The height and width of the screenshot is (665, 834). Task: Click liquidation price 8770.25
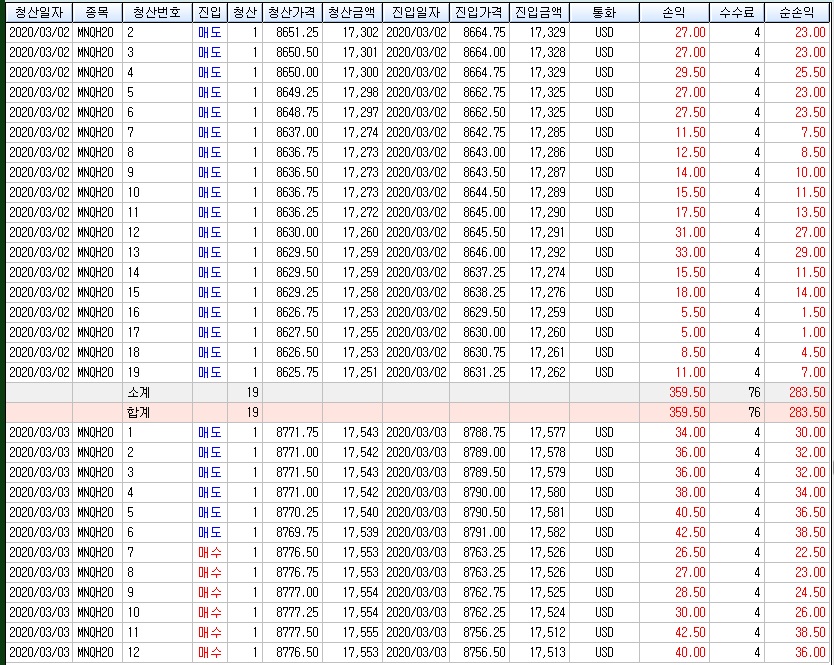(x=297, y=512)
